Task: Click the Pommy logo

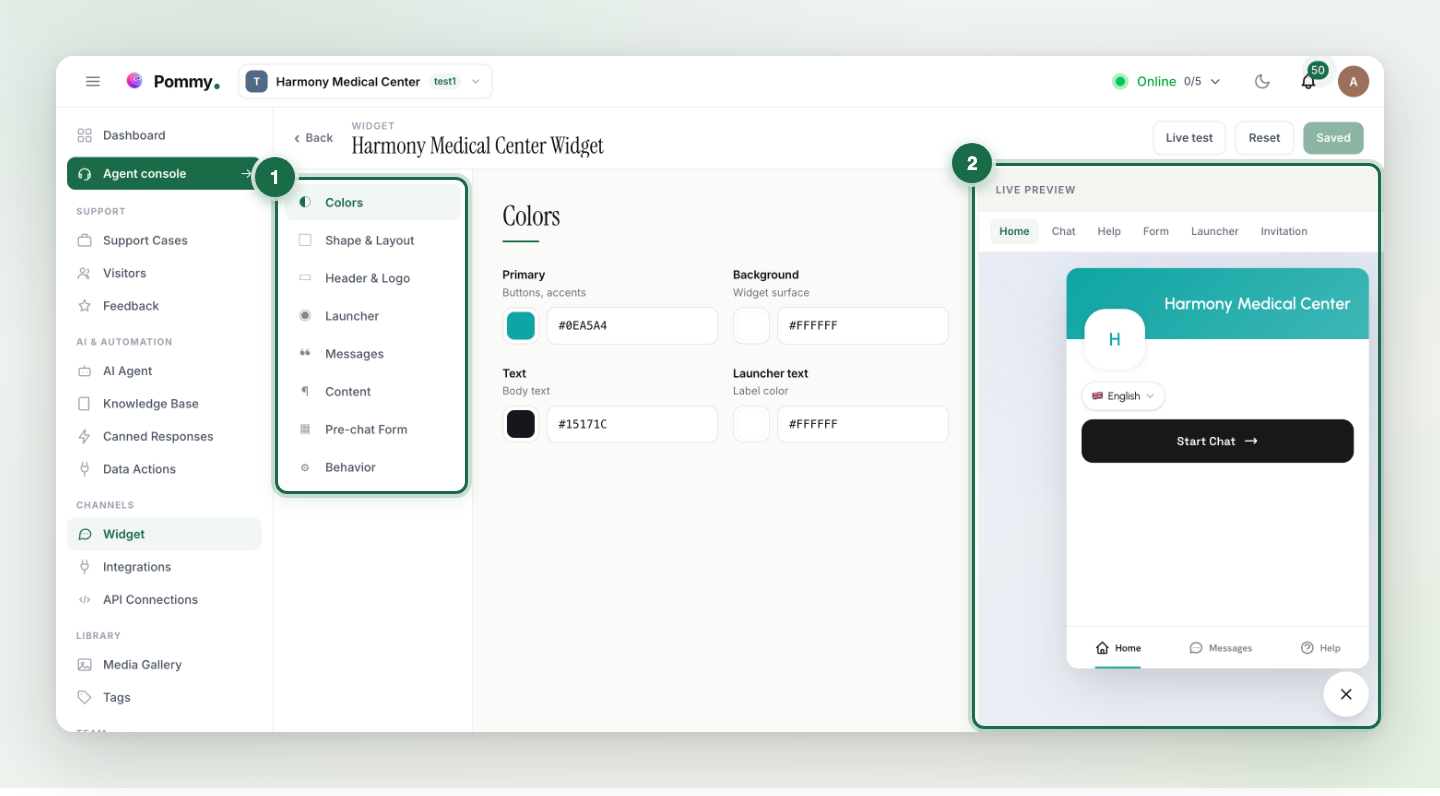Action: (172, 82)
